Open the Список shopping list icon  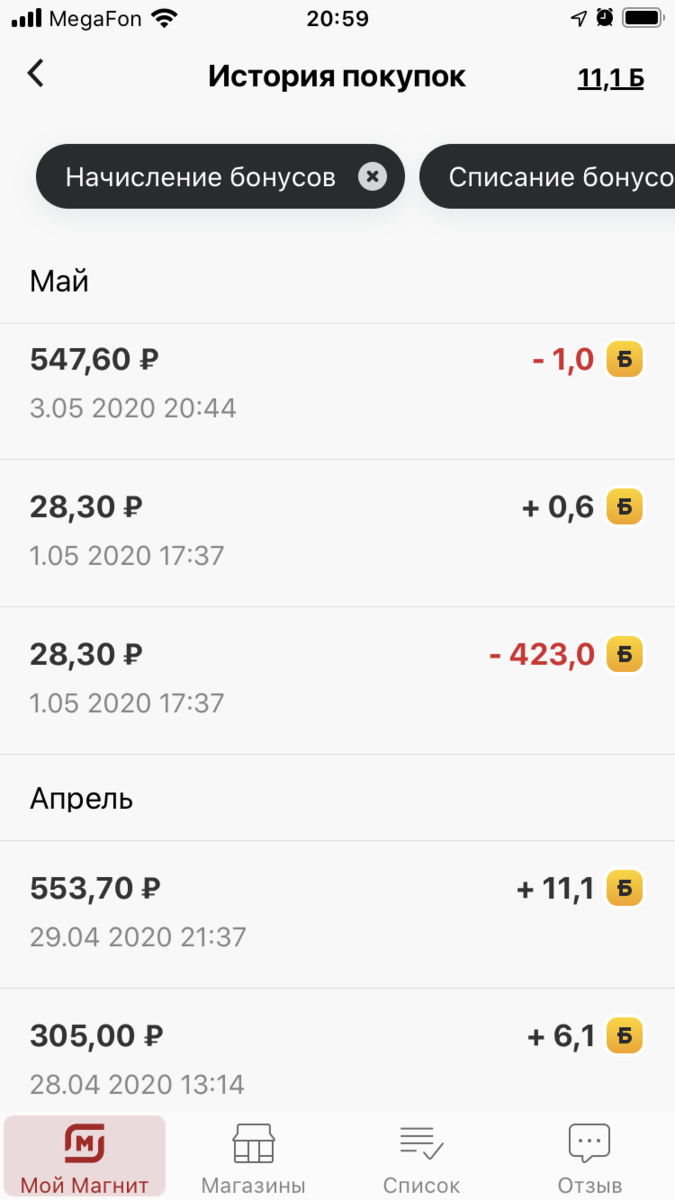(x=421, y=1141)
